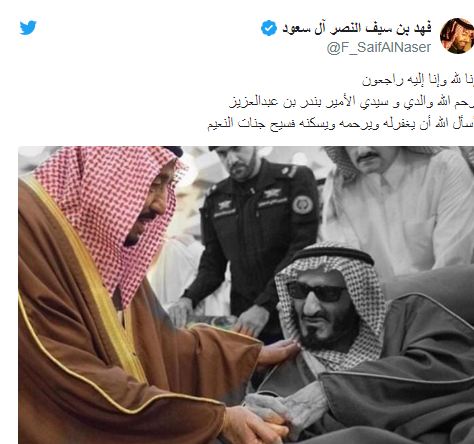Click the @F_SaifAlNaser handle
The height and width of the screenshot is (444, 474).
379,48
